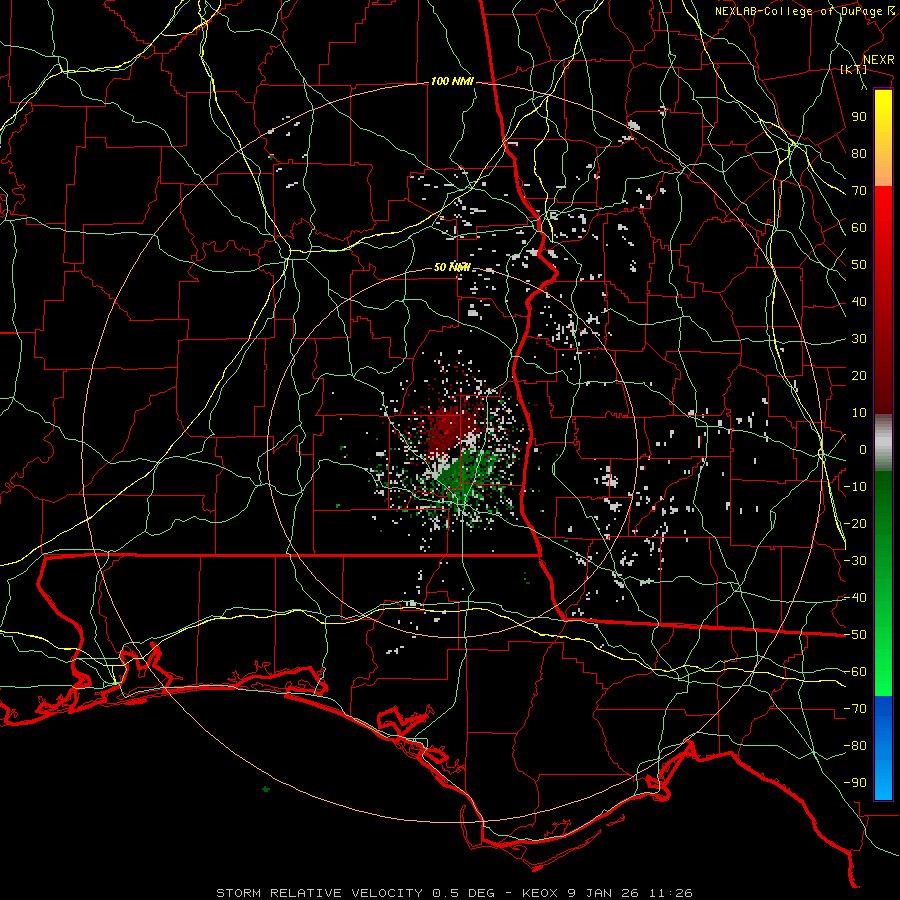
Task: Click the green inbound velocity cluster near the radar
Action: [x=468, y=474]
